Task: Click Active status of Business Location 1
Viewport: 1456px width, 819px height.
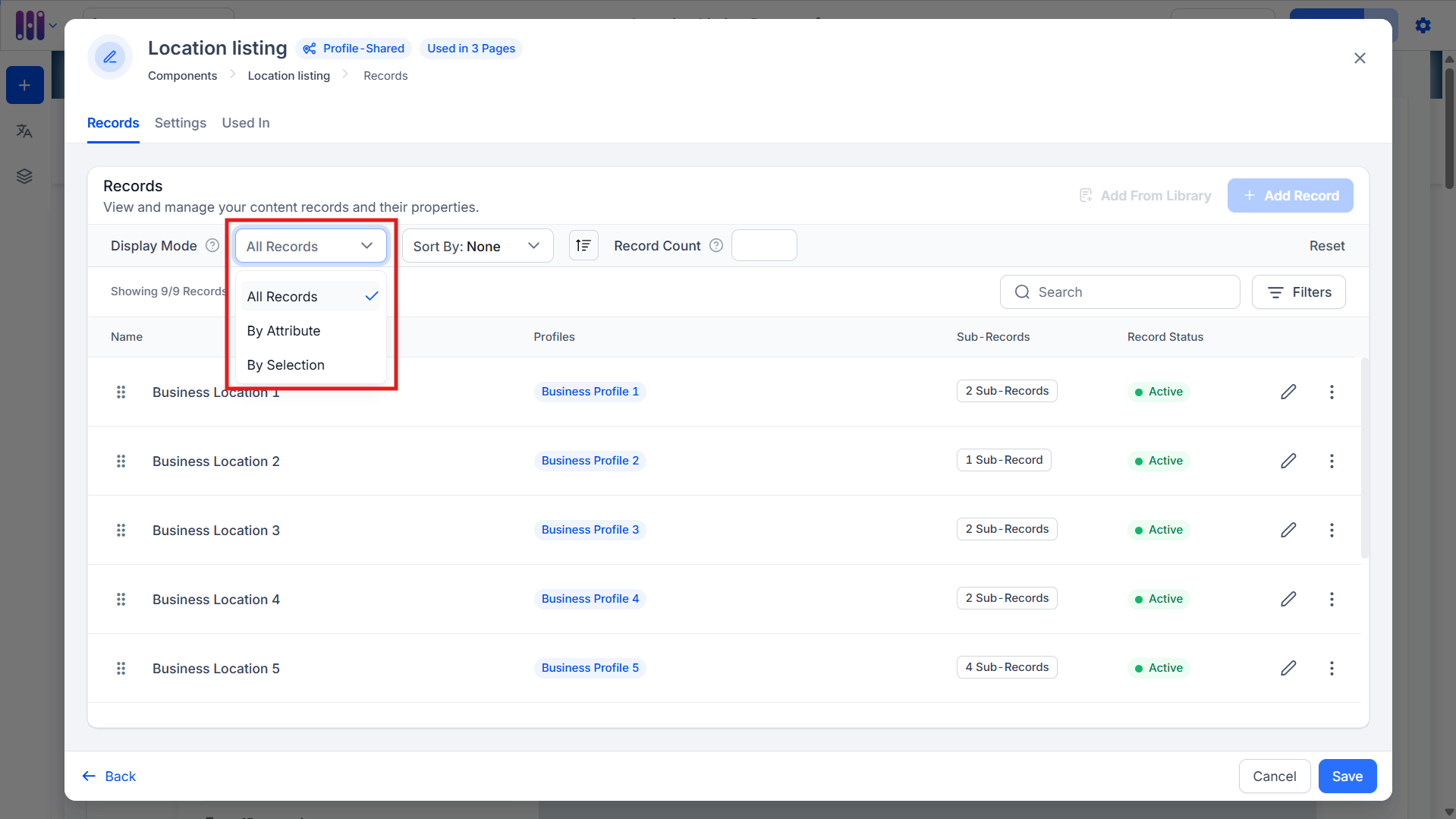Action: coord(1159,392)
